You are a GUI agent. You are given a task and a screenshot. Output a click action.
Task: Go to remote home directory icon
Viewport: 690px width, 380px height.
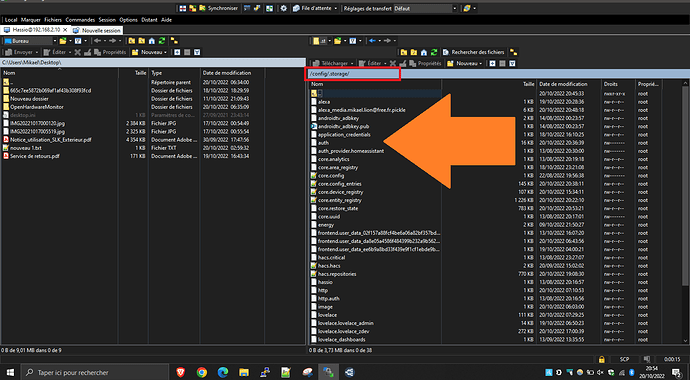(424, 52)
